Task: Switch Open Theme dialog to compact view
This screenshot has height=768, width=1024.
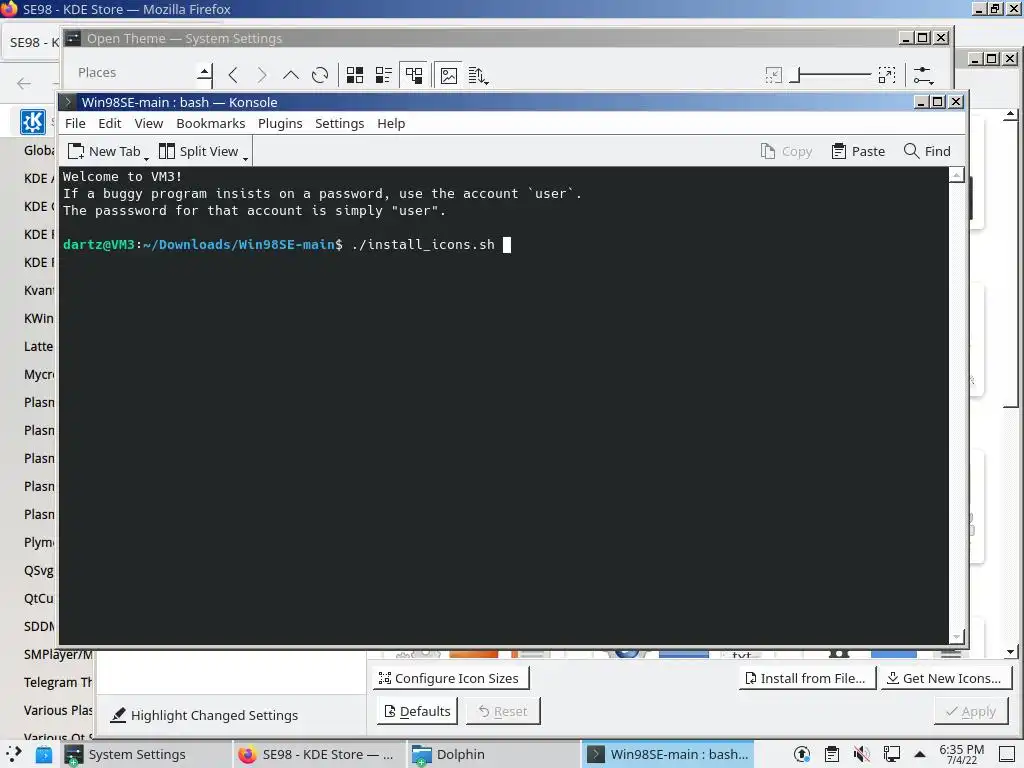Action: [x=383, y=75]
